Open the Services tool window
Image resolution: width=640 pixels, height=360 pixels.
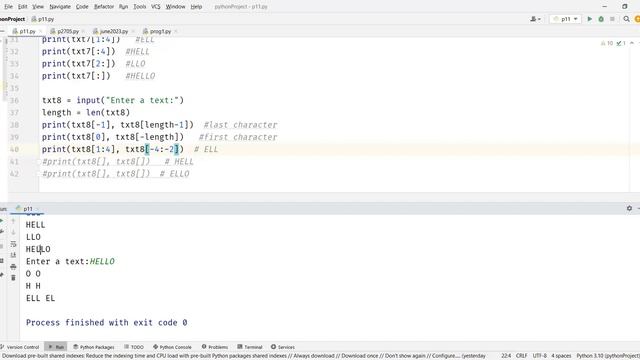coord(282,347)
